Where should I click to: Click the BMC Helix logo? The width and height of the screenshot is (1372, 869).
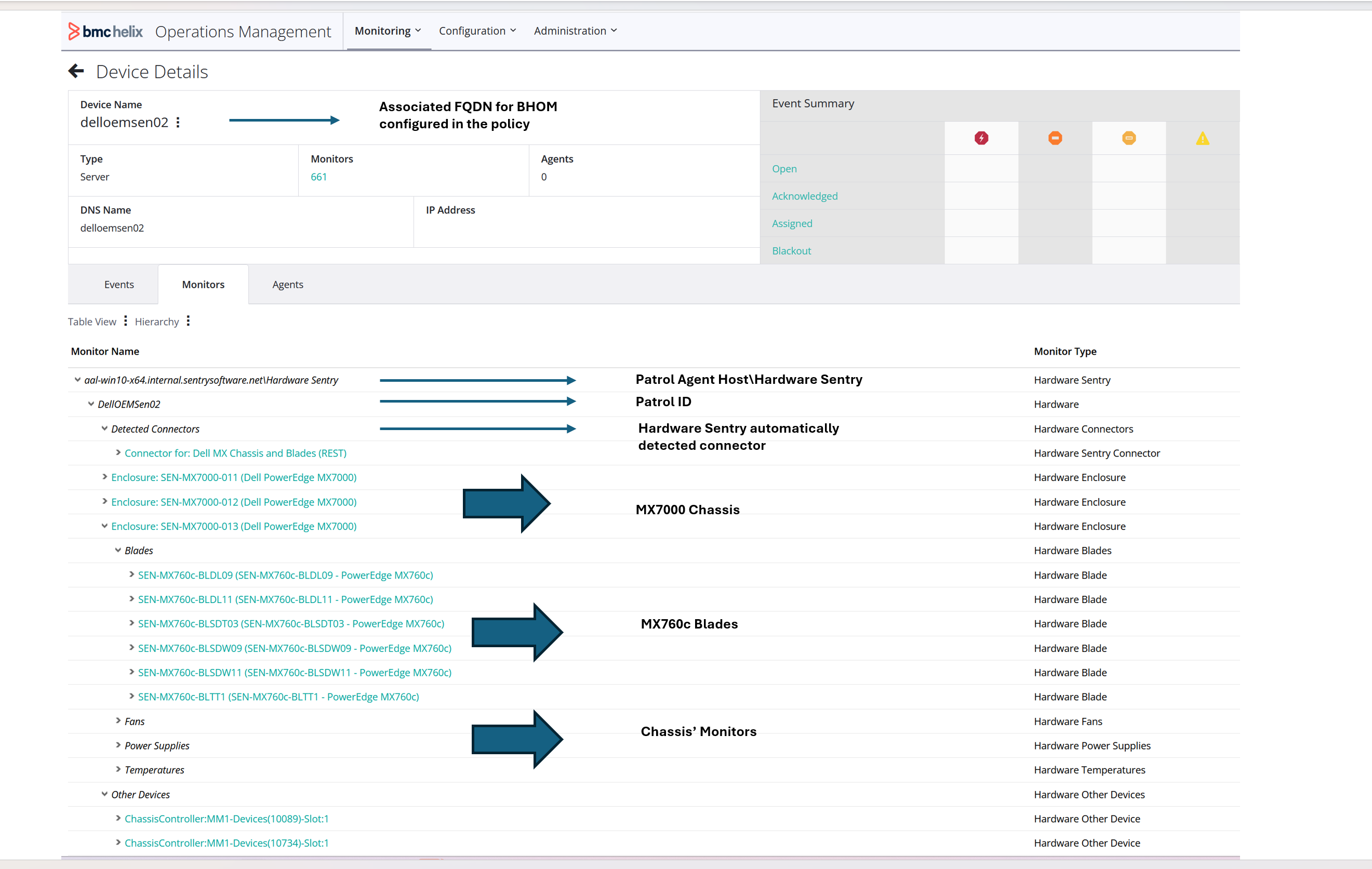(106, 31)
